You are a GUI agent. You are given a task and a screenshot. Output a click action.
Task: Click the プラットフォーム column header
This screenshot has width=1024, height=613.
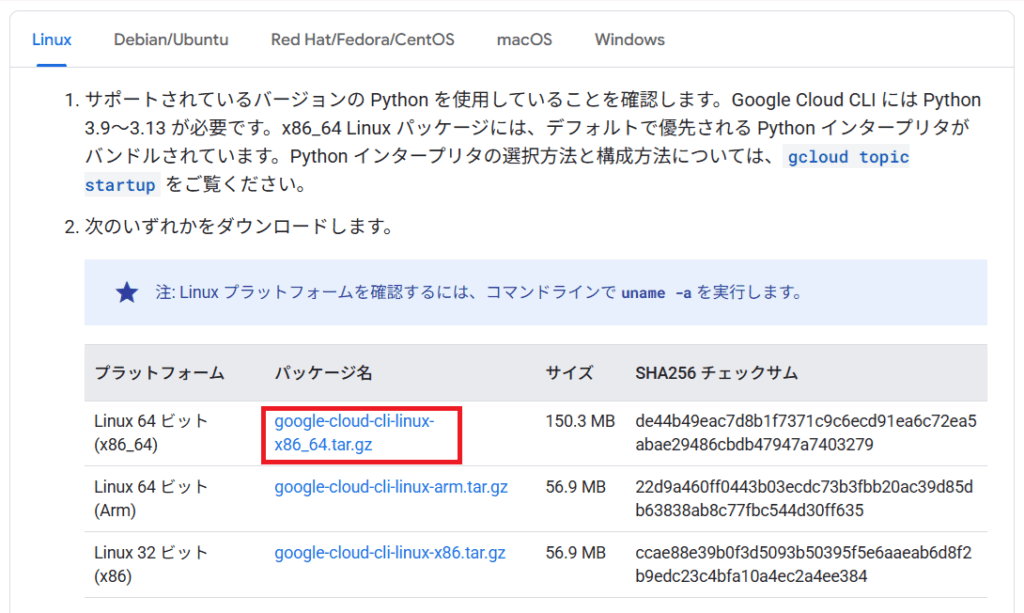159,373
